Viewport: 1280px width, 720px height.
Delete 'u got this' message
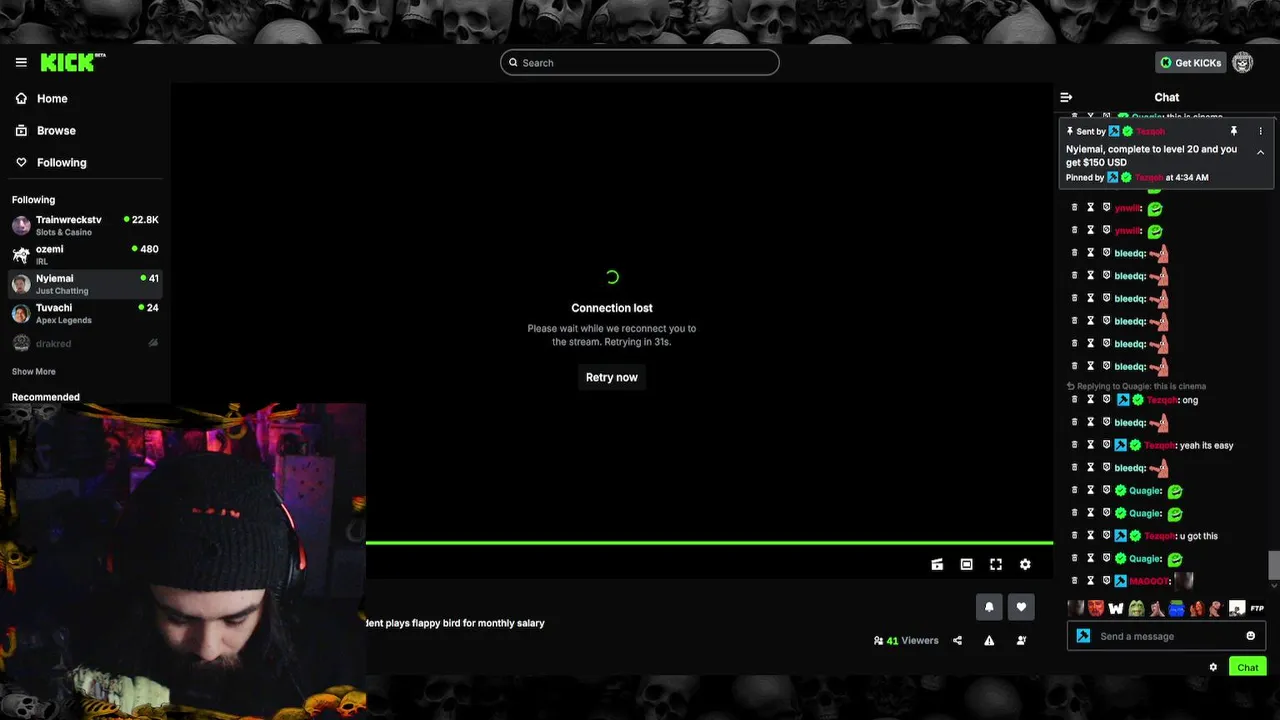[1075, 535]
